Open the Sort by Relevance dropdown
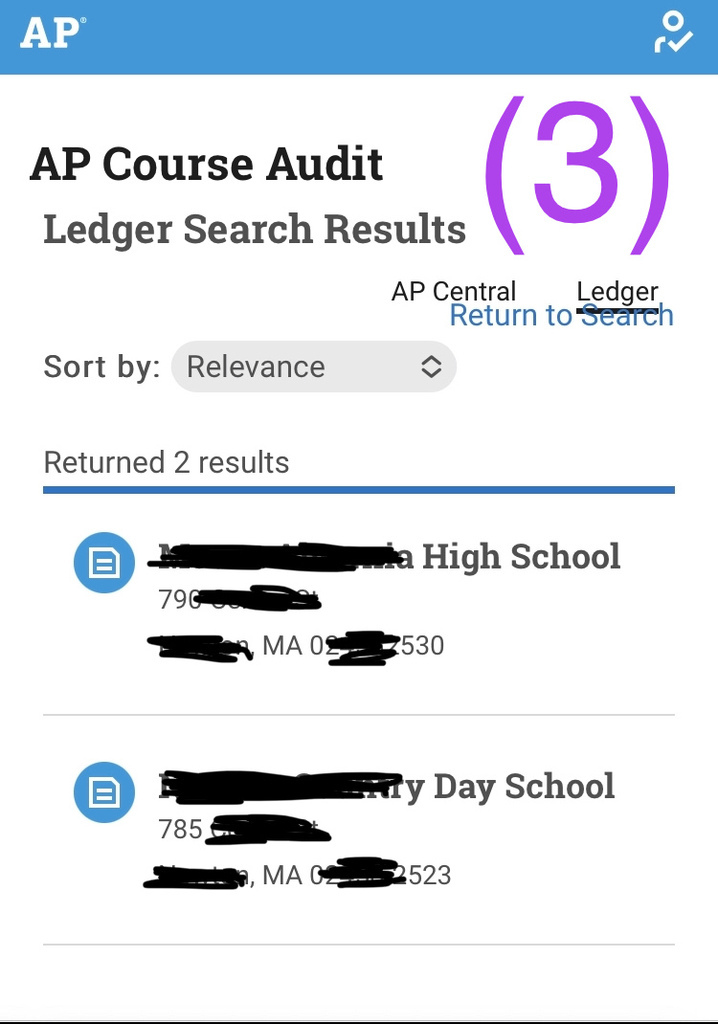Image resolution: width=718 pixels, height=1024 pixels. pyautogui.click(x=314, y=366)
